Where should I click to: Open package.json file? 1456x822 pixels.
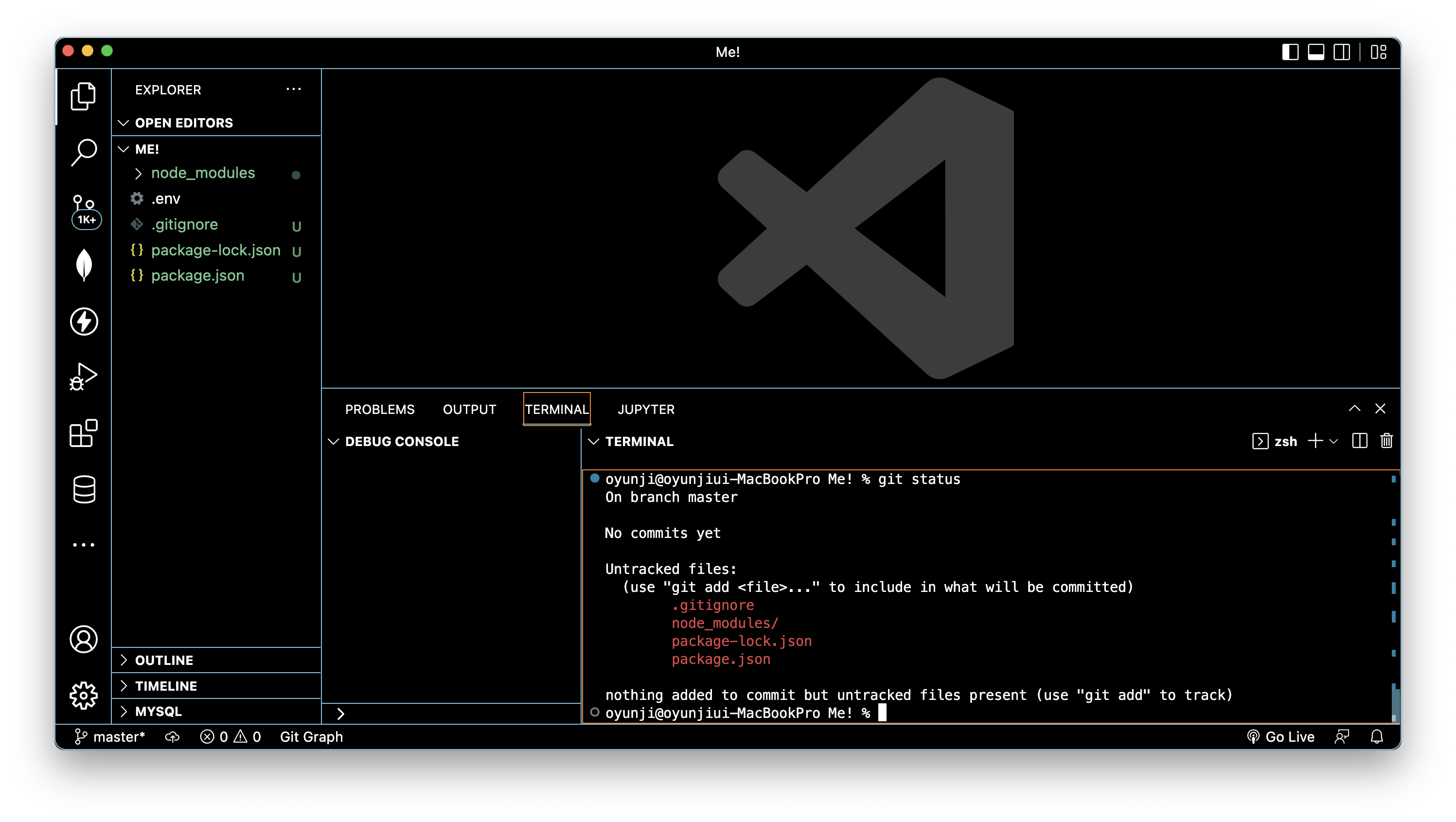point(216,276)
